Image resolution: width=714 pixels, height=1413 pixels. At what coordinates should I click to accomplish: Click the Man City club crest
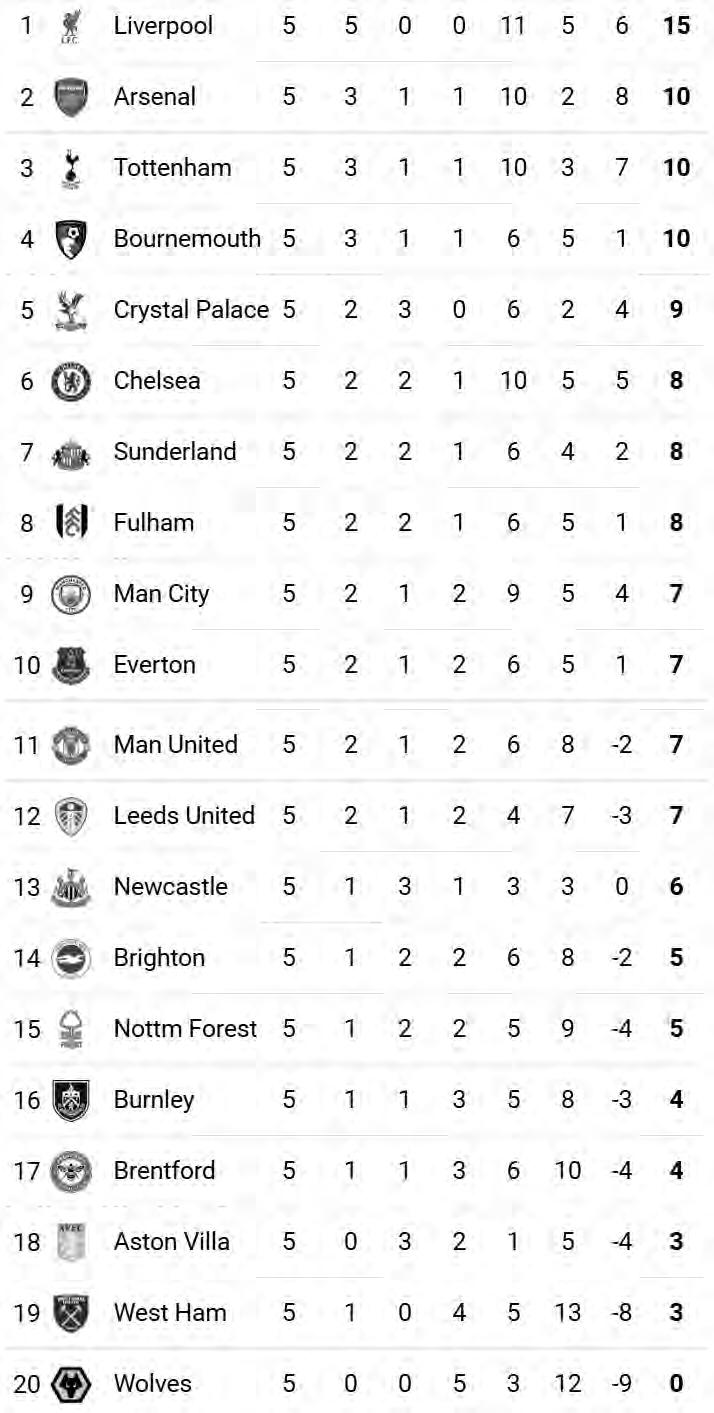click(70, 594)
